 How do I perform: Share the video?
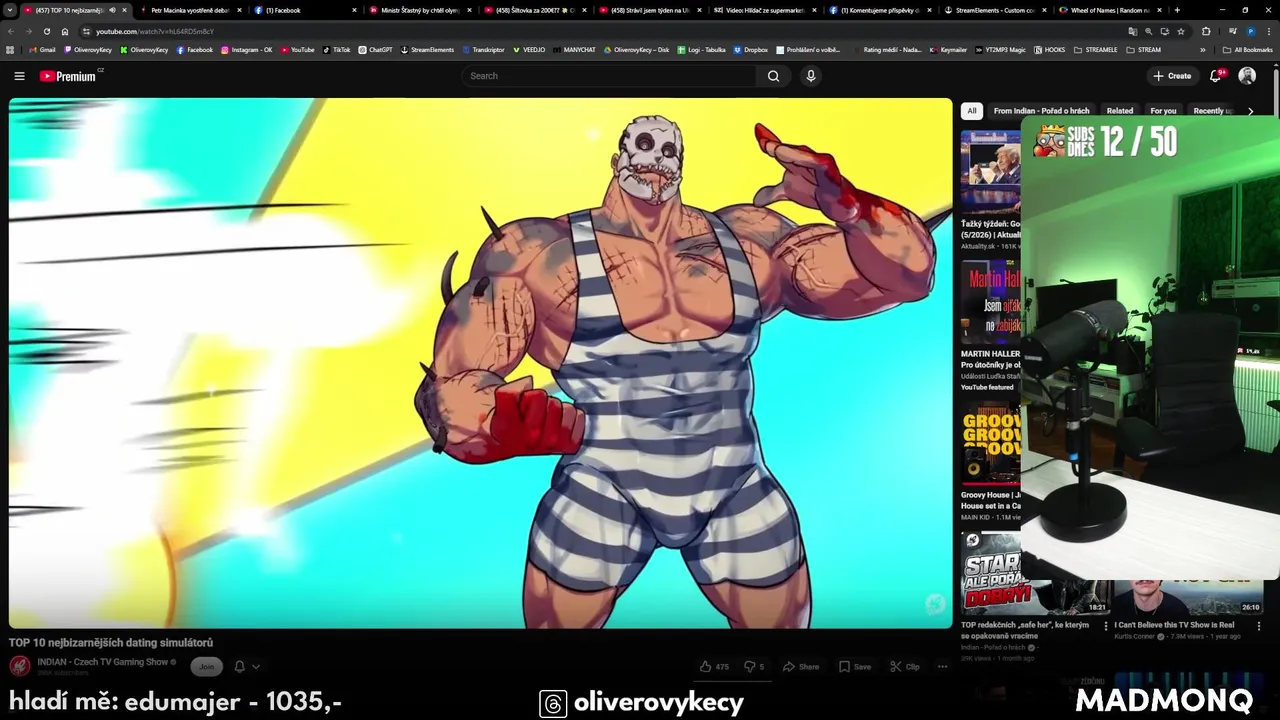pos(801,667)
